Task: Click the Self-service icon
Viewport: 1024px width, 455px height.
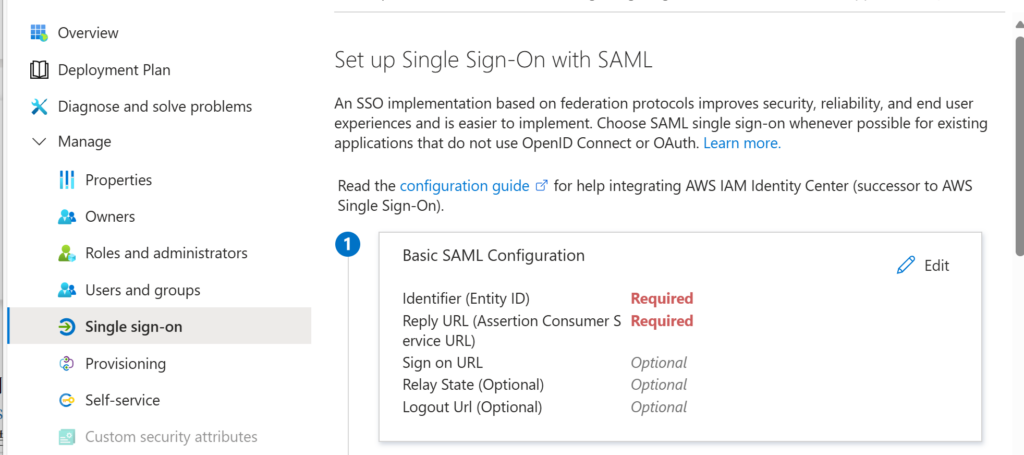Action: [x=67, y=400]
